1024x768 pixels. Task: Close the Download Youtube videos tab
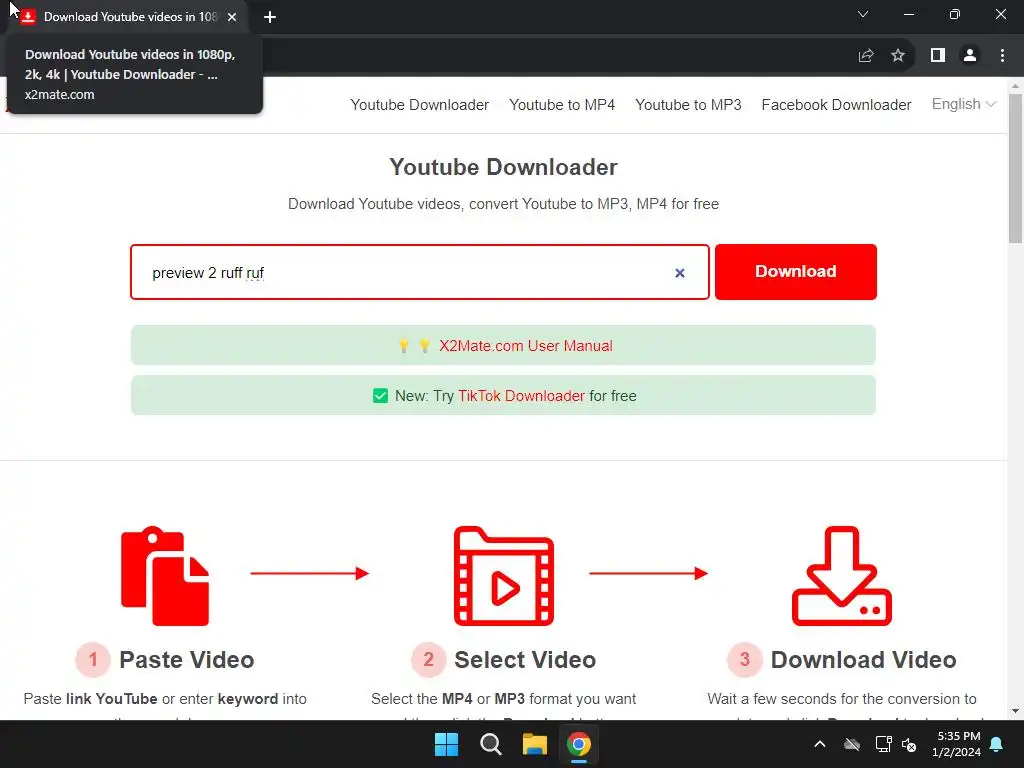coord(232,17)
